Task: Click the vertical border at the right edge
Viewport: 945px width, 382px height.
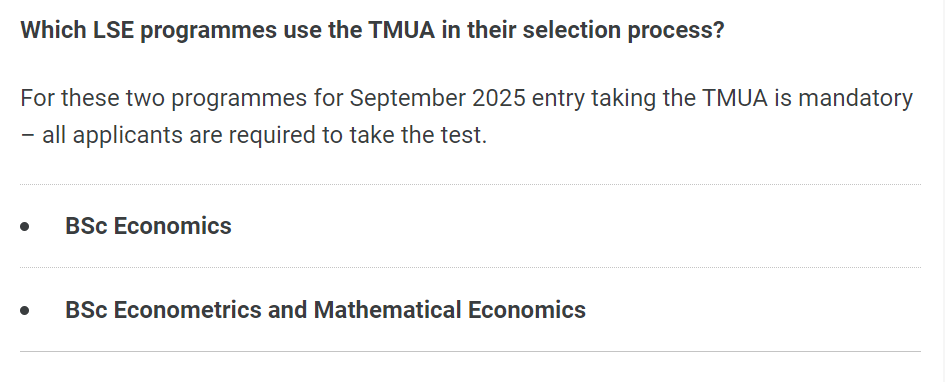Action: pyautogui.click(x=943, y=191)
